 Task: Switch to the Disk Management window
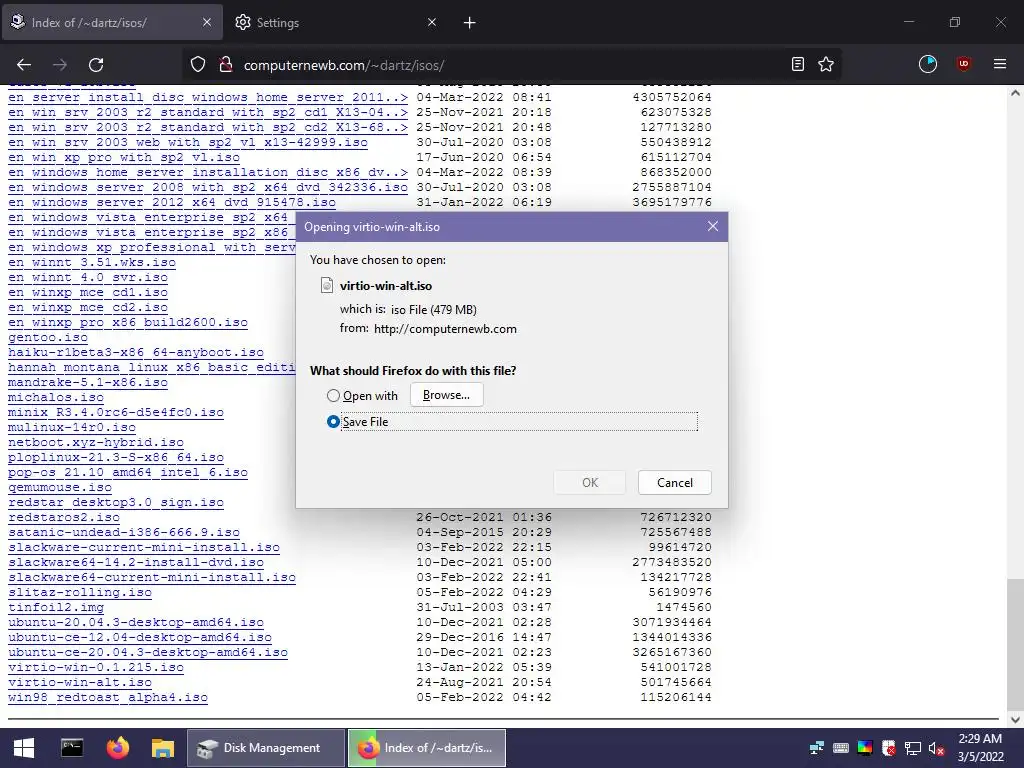pos(266,748)
